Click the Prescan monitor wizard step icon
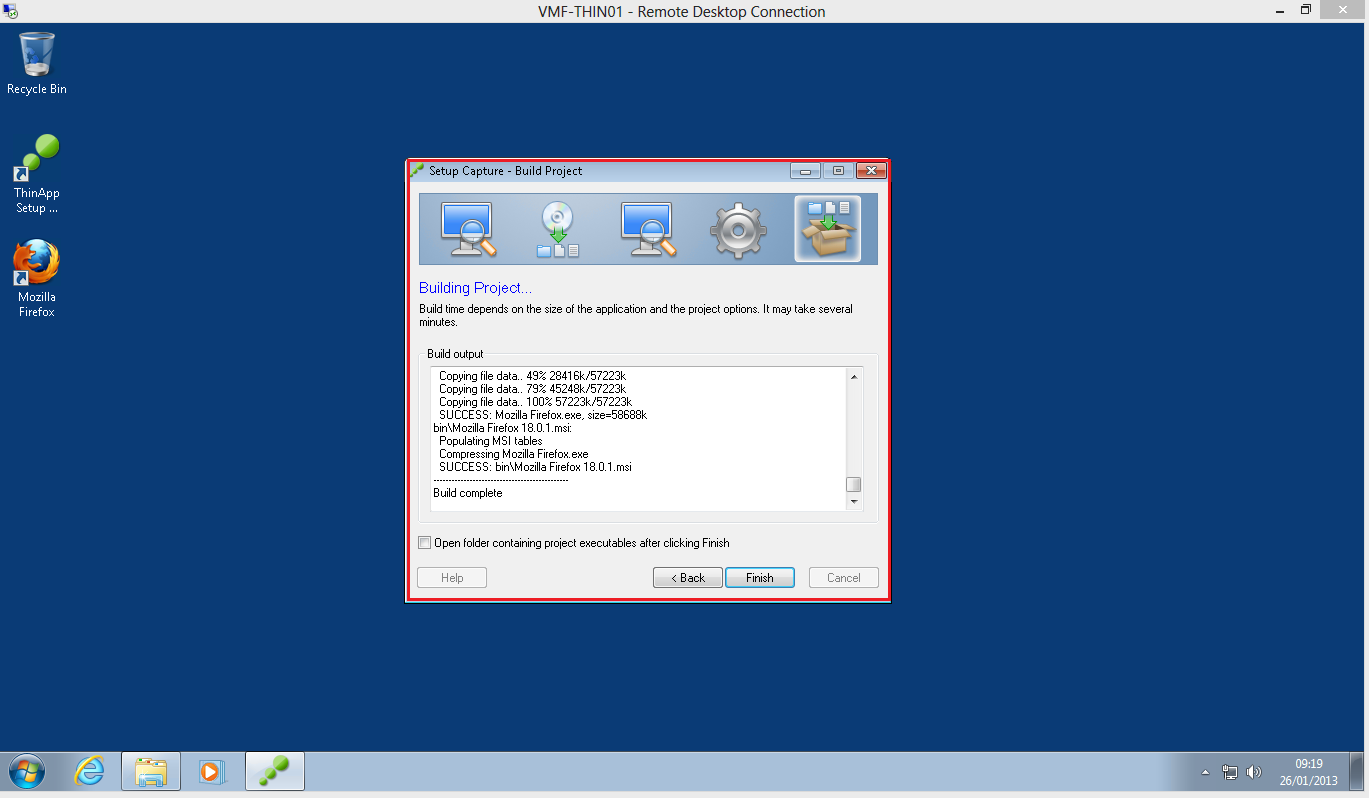1369x798 pixels. click(x=468, y=229)
